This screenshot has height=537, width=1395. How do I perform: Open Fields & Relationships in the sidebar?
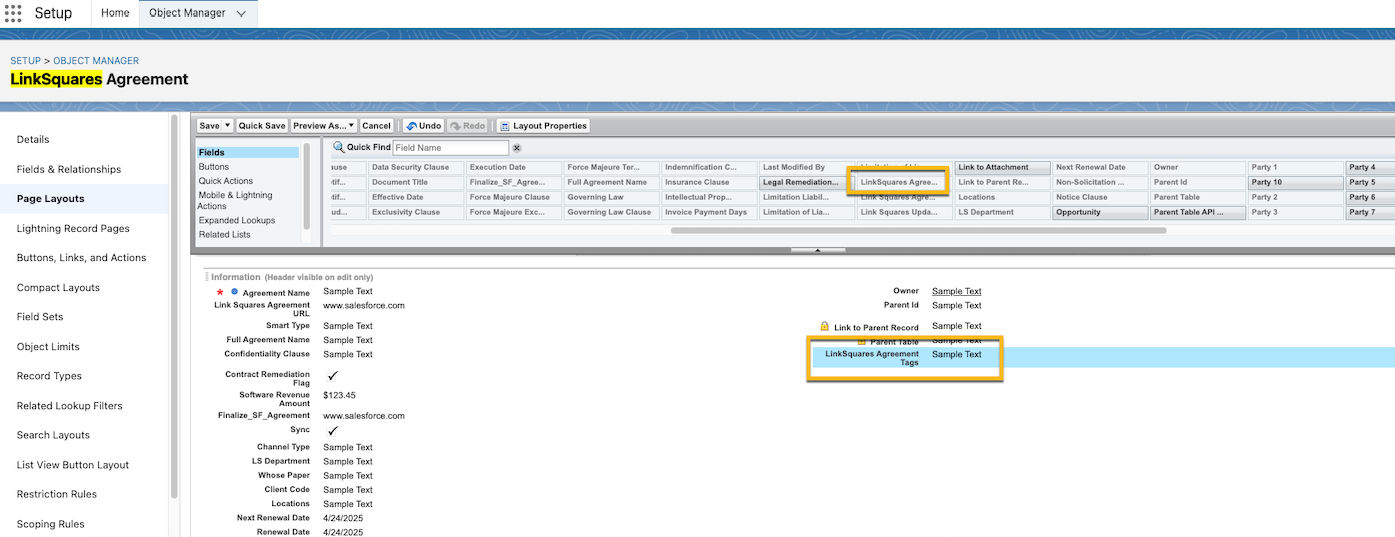coord(69,169)
